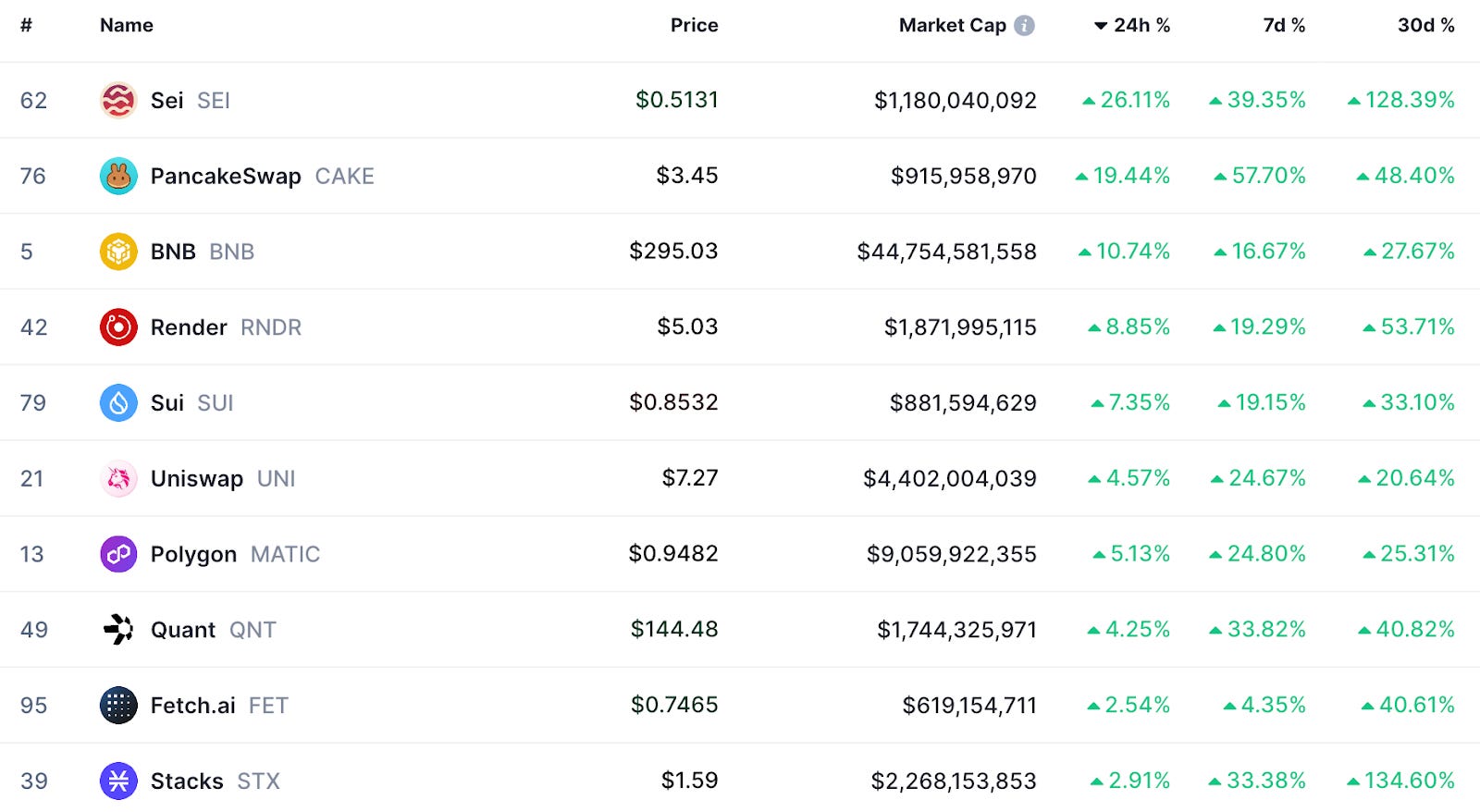Click PancakeSwap price $3.45
Image resolution: width=1480 pixels, height=812 pixels.
click(687, 176)
